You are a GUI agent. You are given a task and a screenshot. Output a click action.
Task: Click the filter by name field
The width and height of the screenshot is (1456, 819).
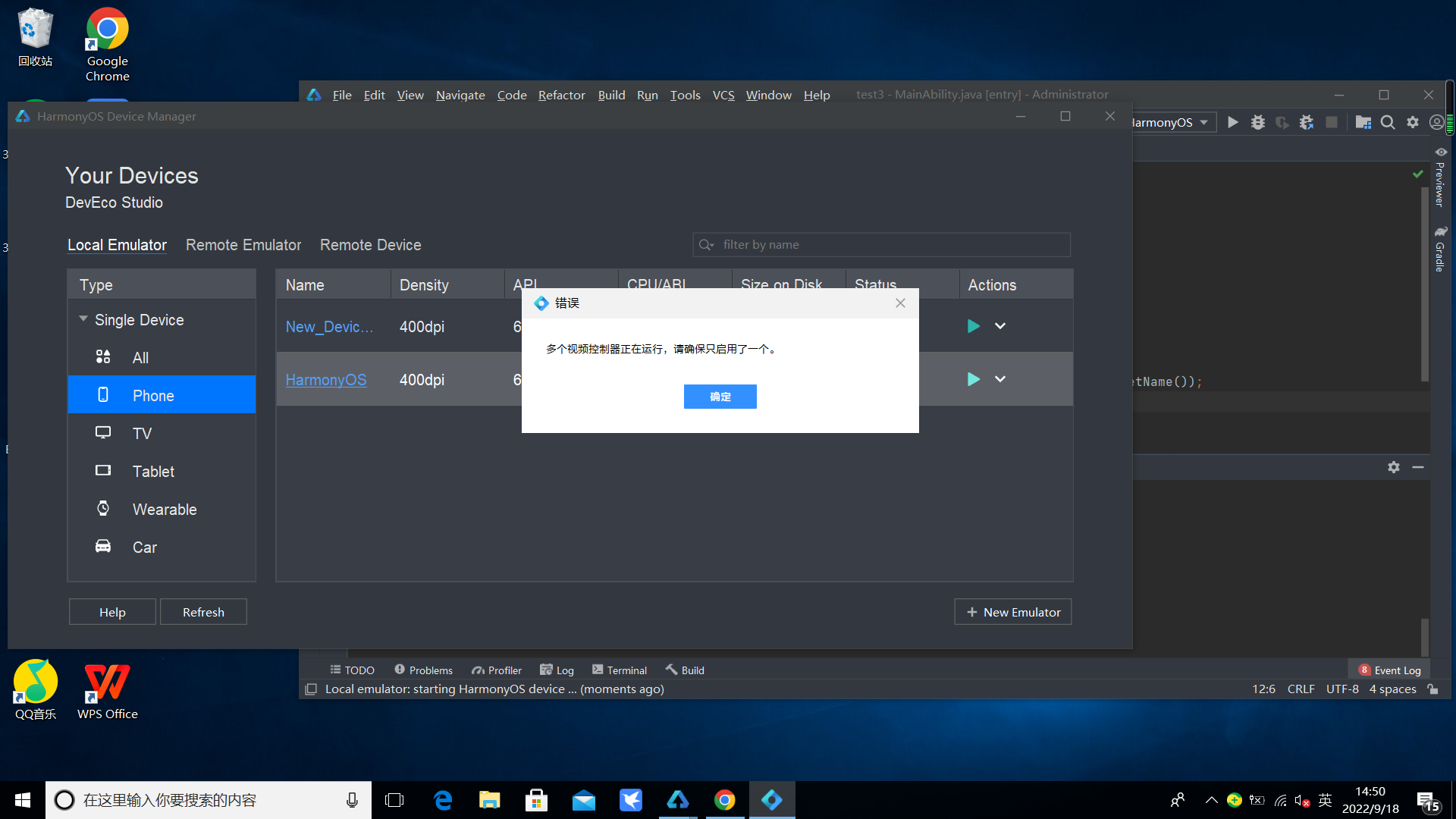(881, 244)
